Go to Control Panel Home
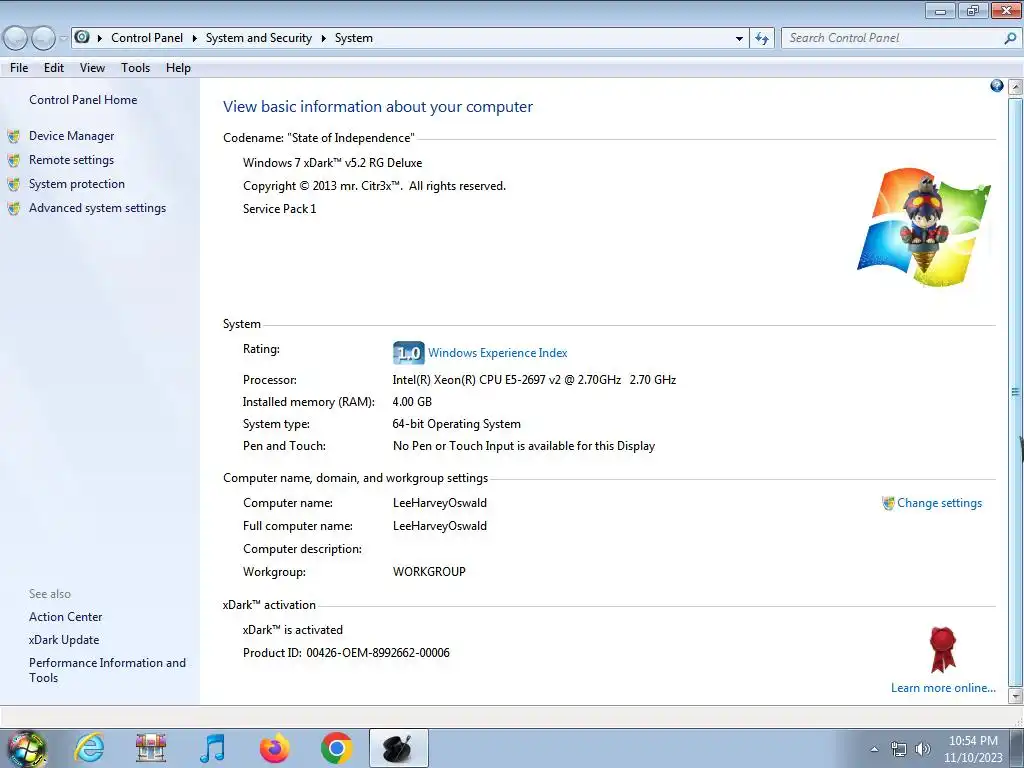This screenshot has width=1024, height=768. tap(83, 100)
